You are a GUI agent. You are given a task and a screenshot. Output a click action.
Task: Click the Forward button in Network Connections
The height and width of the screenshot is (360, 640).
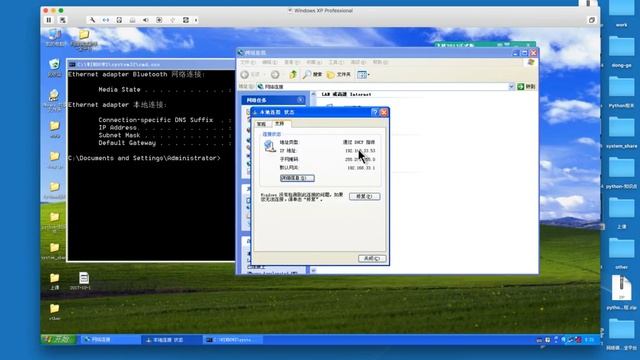pyautogui.click(x=275, y=74)
